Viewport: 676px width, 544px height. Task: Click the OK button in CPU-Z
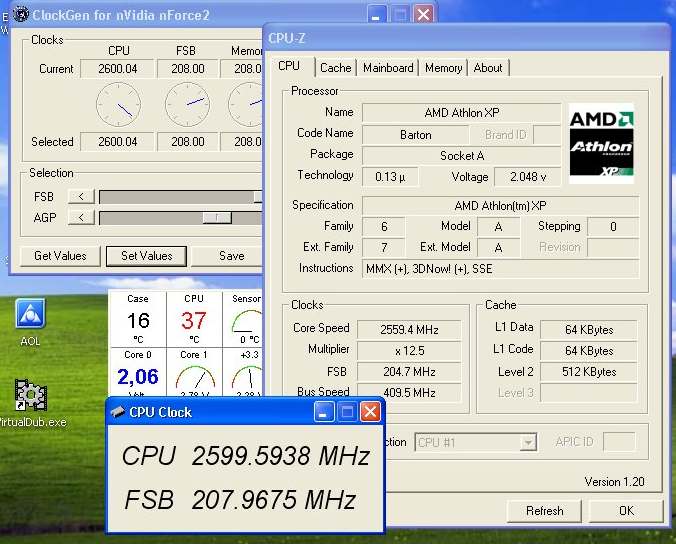626,511
